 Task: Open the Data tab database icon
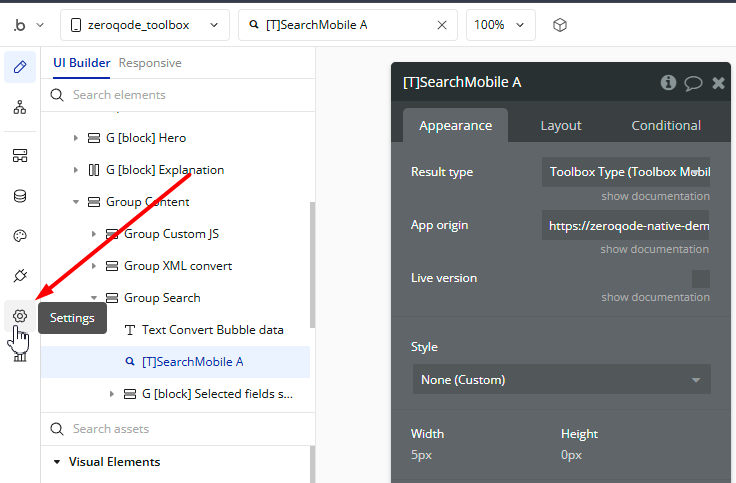(x=20, y=196)
